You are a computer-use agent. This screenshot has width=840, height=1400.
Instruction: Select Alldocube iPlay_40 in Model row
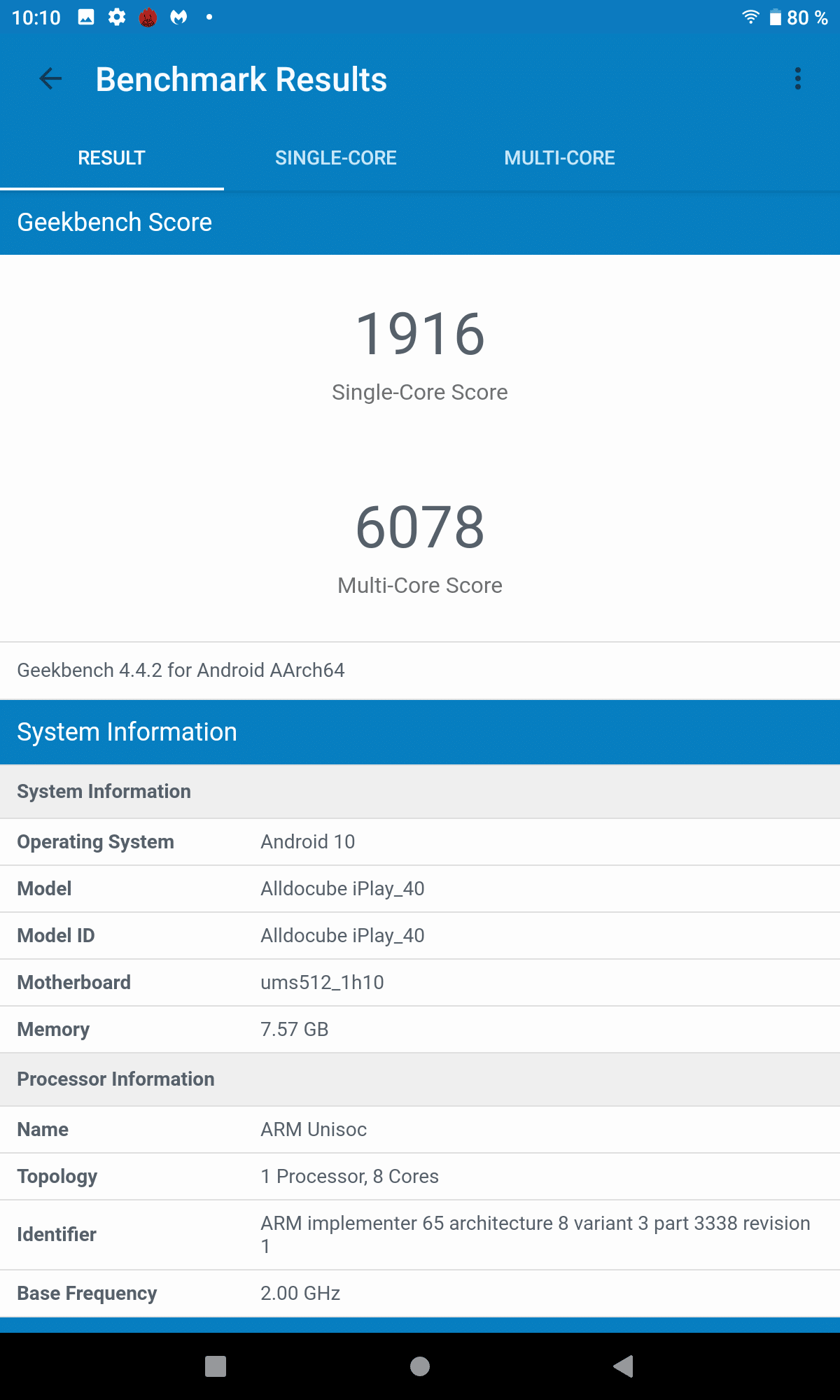click(x=342, y=889)
